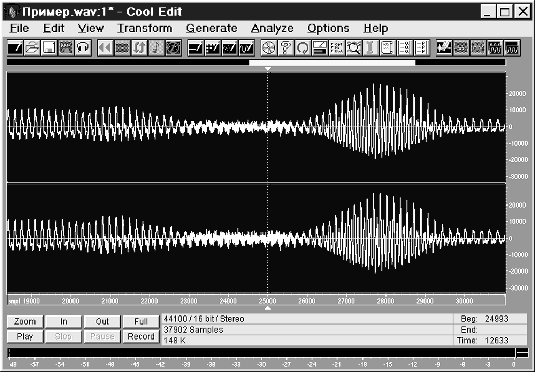Start playback with the Play button
Screen dimensions: 535x372
[25, 337]
